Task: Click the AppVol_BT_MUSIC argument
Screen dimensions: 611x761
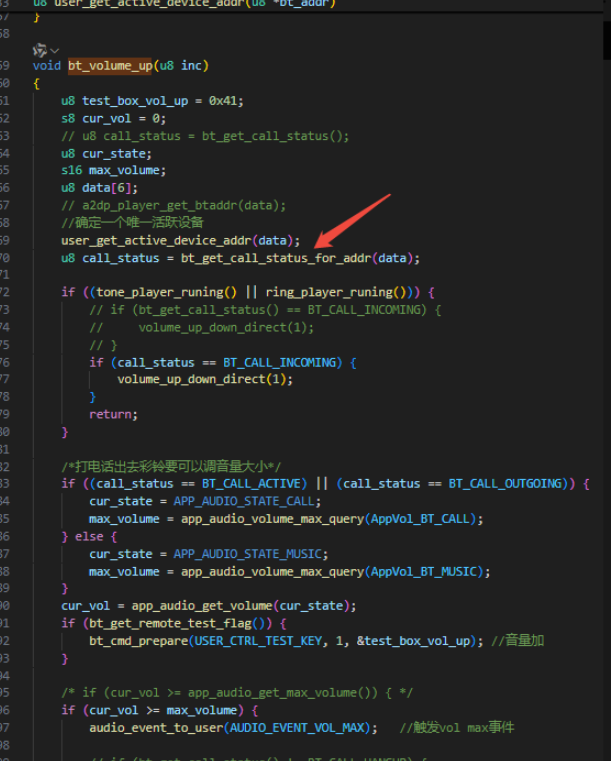Action: (x=424, y=572)
